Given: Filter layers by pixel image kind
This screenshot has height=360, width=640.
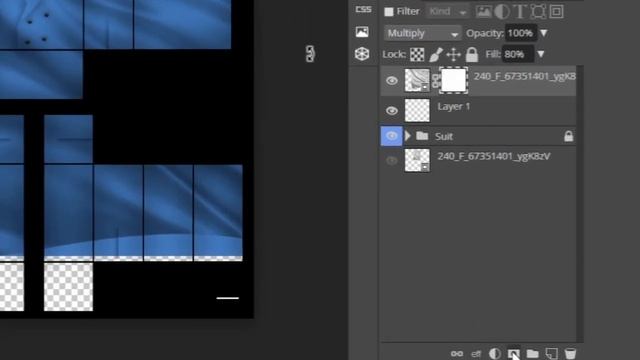Looking at the screenshot, I should pyautogui.click(x=483, y=11).
